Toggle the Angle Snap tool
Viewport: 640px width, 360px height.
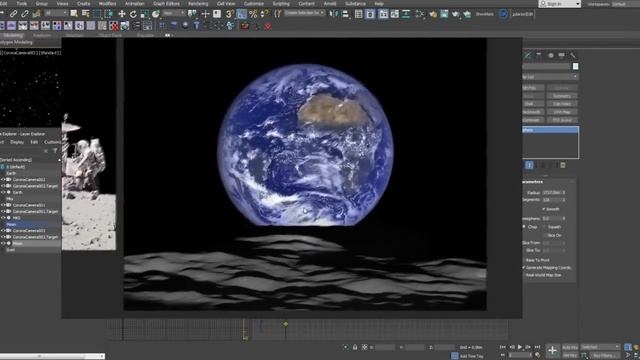tap(242, 14)
